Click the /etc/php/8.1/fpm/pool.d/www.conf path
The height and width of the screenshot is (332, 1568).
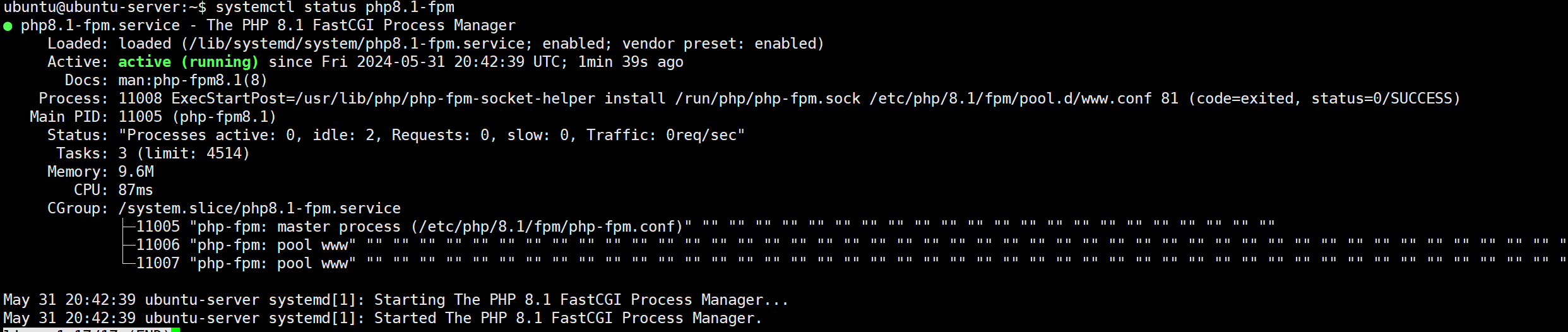(1010, 98)
